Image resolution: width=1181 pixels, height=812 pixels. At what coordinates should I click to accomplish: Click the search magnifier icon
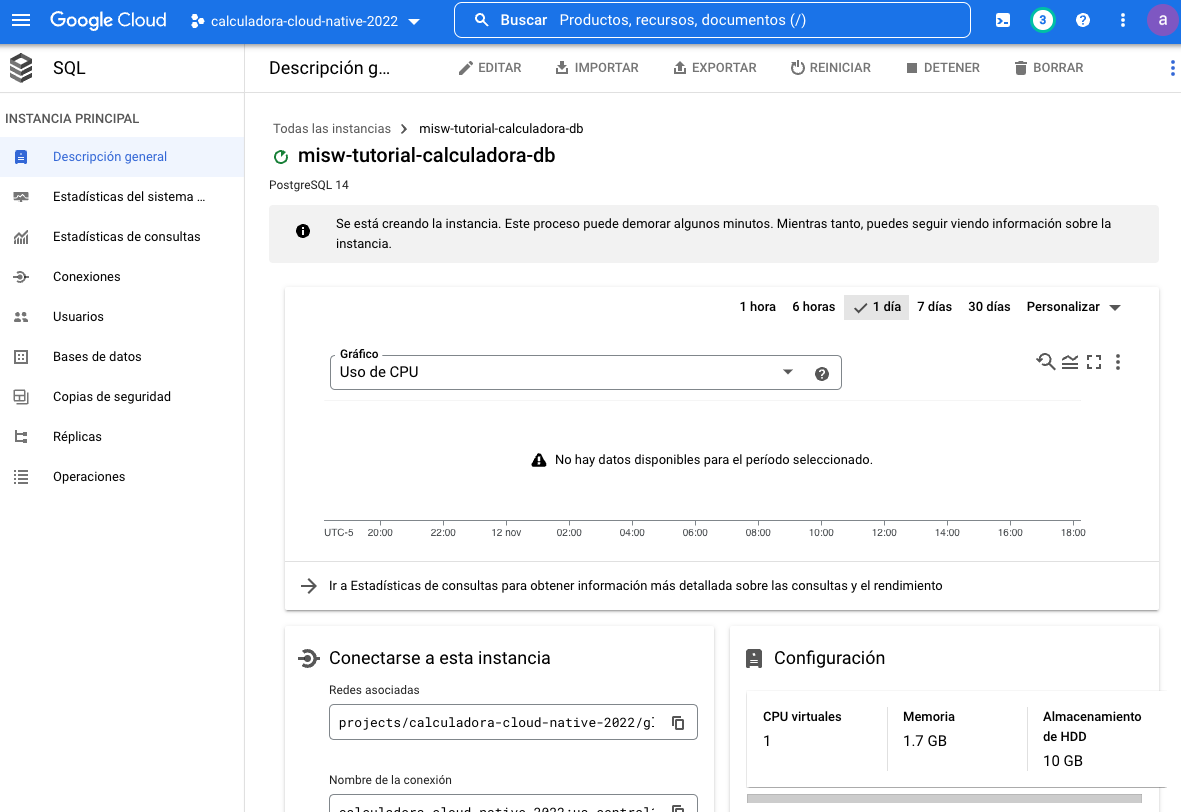coord(481,20)
